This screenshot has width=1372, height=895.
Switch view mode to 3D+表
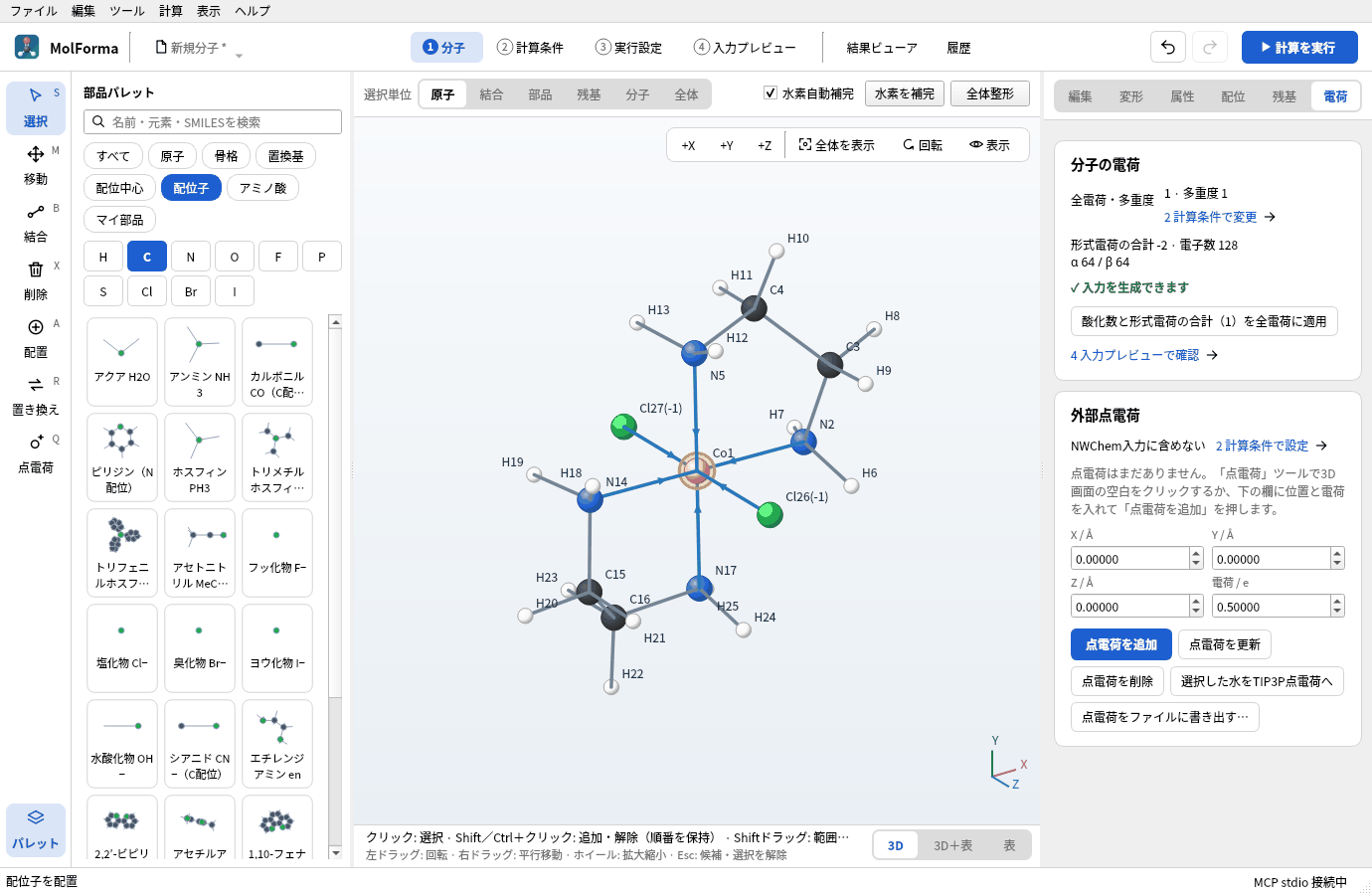952,845
